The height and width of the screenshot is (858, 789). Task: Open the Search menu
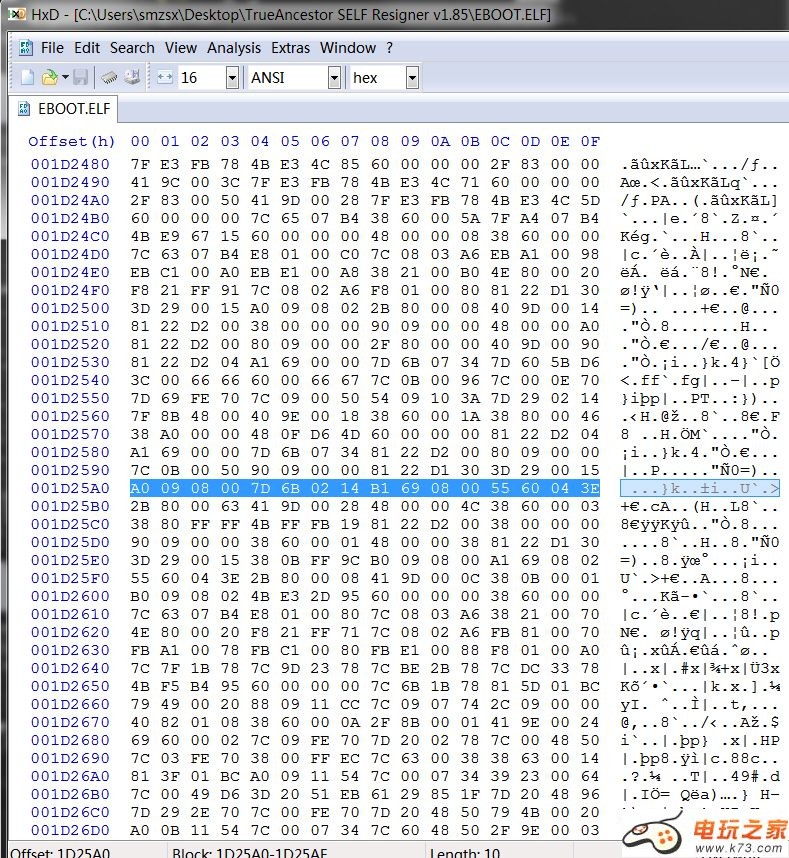(132, 48)
